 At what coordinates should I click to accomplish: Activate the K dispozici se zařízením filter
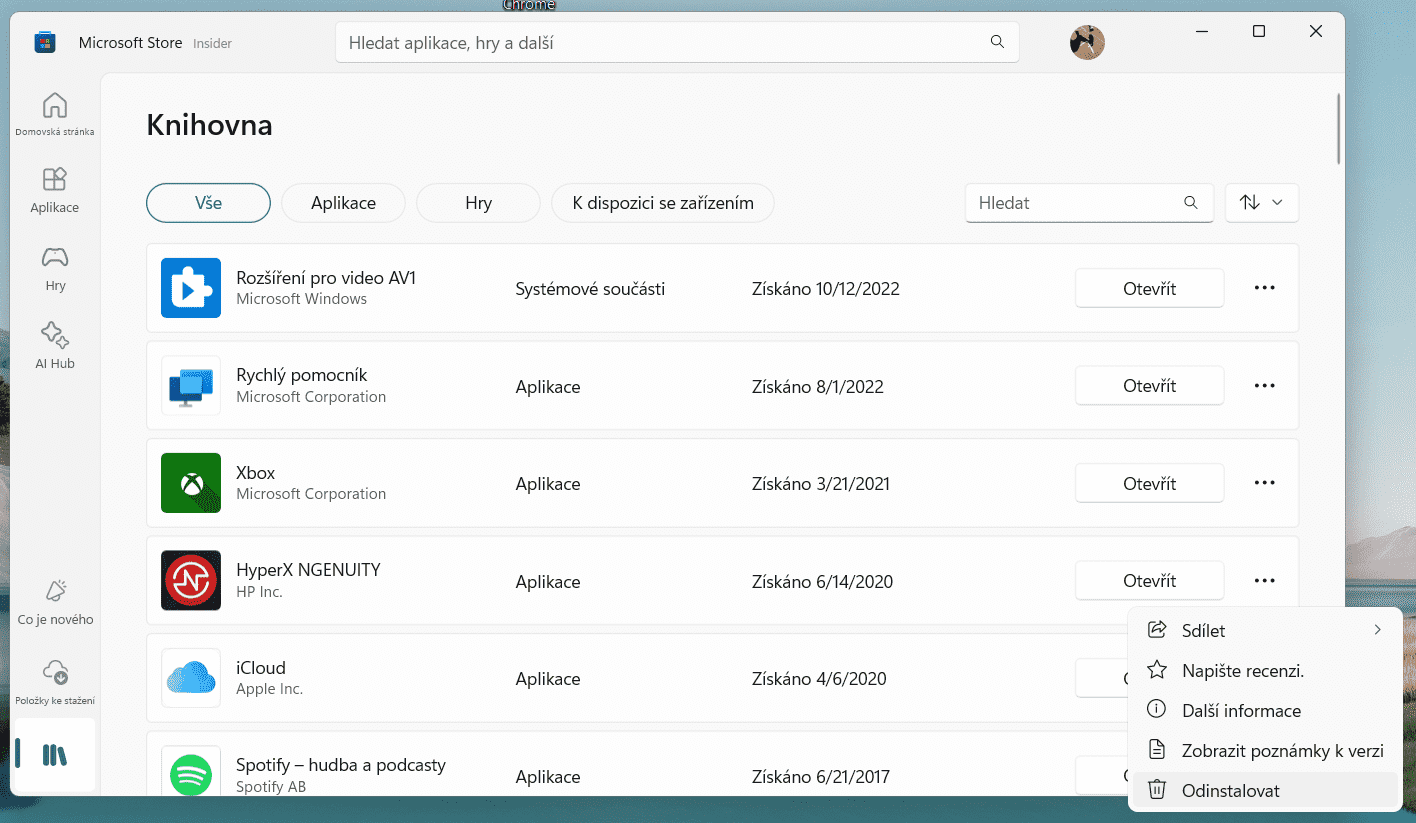click(662, 202)
